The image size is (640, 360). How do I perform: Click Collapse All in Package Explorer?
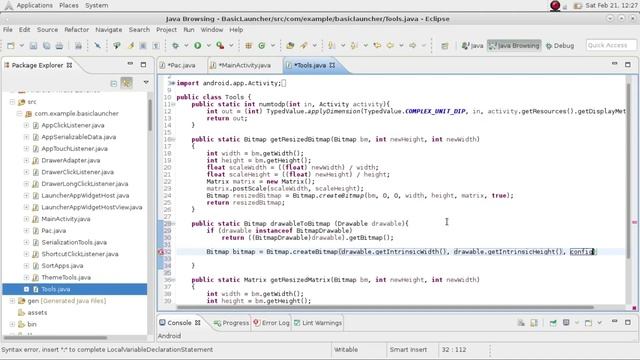pos(114,83)
